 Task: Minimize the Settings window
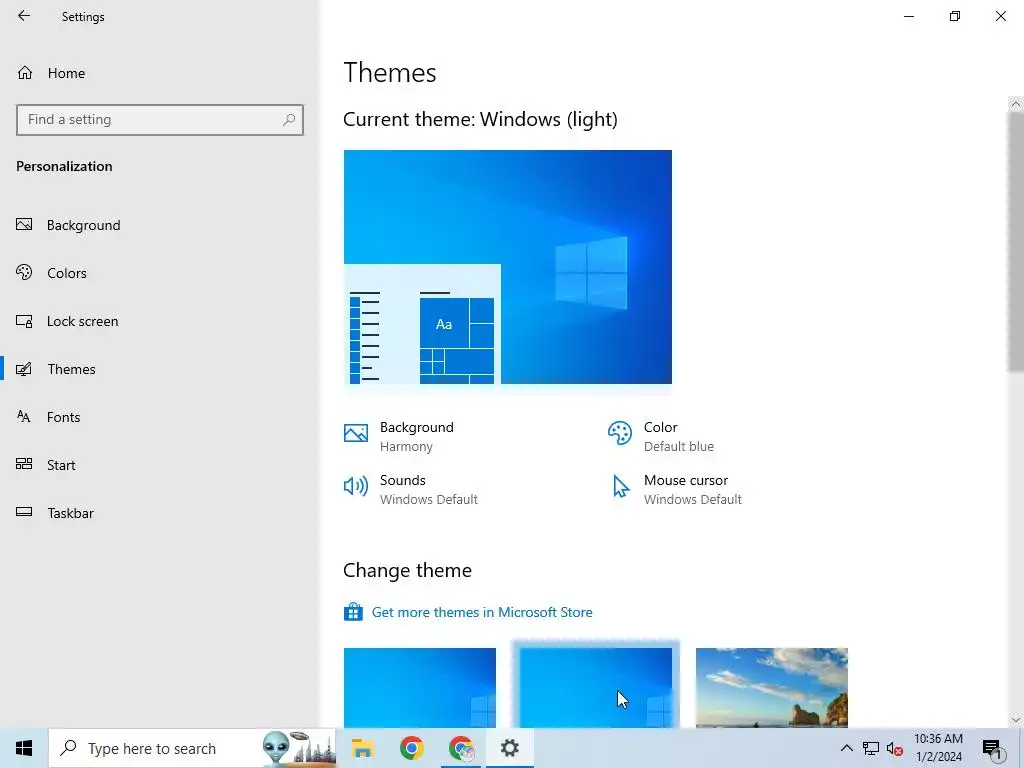[x=909, y=16]
